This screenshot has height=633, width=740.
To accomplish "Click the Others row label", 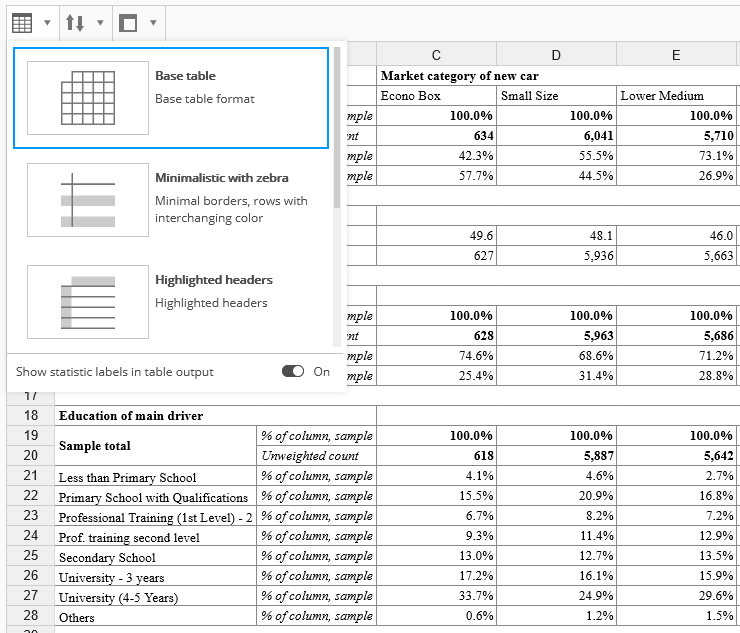I will tap(156, 617).
